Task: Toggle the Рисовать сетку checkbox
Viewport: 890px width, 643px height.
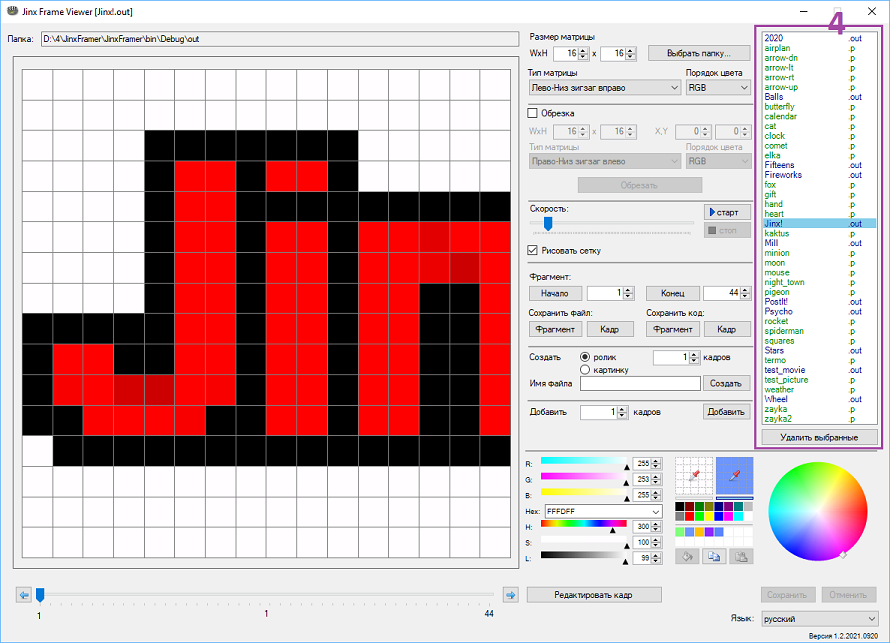Action: pos(532,250)
